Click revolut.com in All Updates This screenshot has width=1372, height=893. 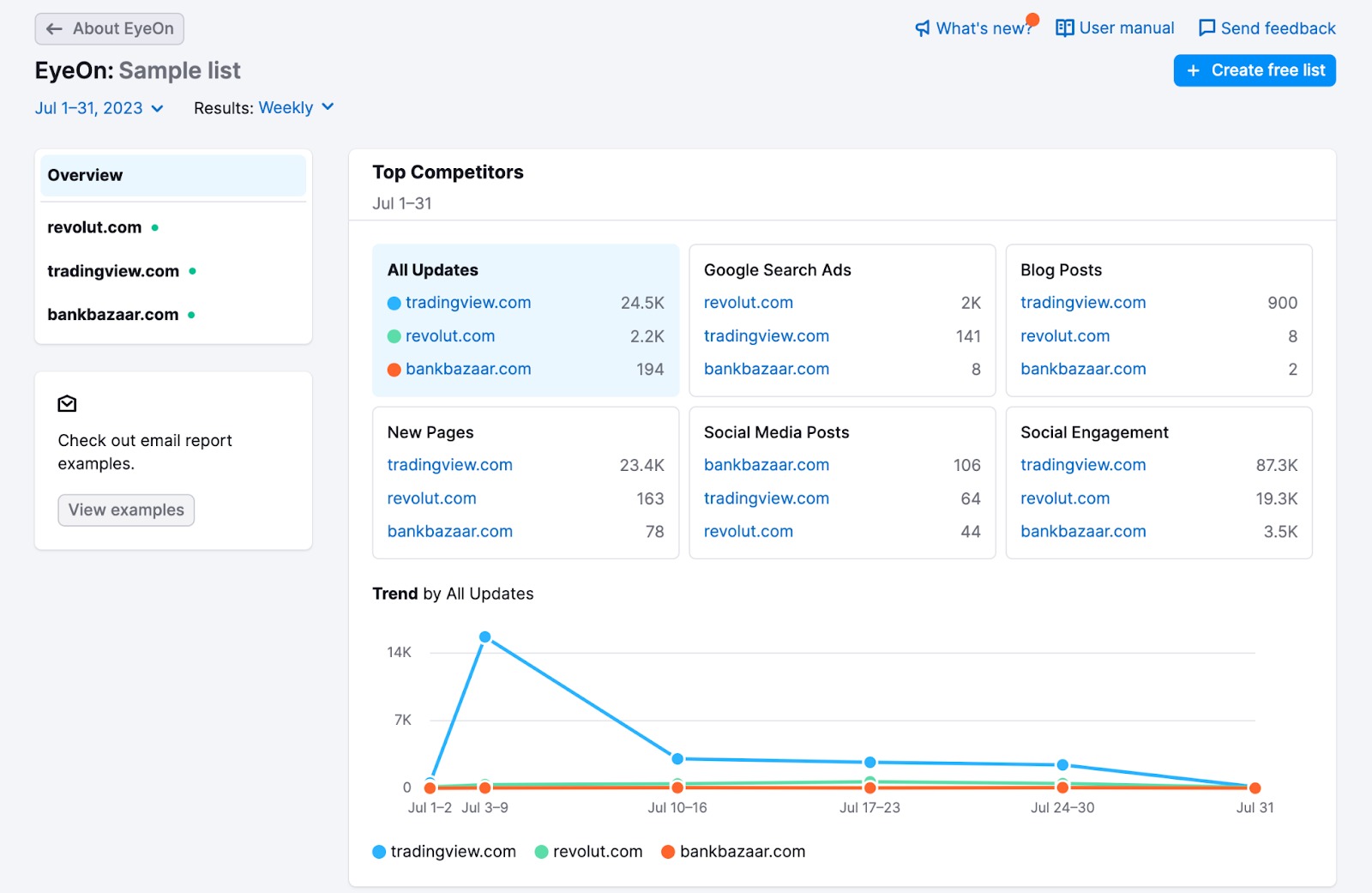450,336
